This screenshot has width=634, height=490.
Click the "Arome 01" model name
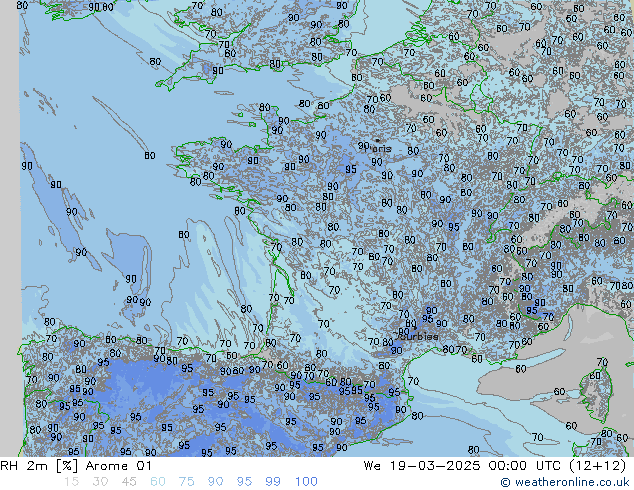[118, 466]
